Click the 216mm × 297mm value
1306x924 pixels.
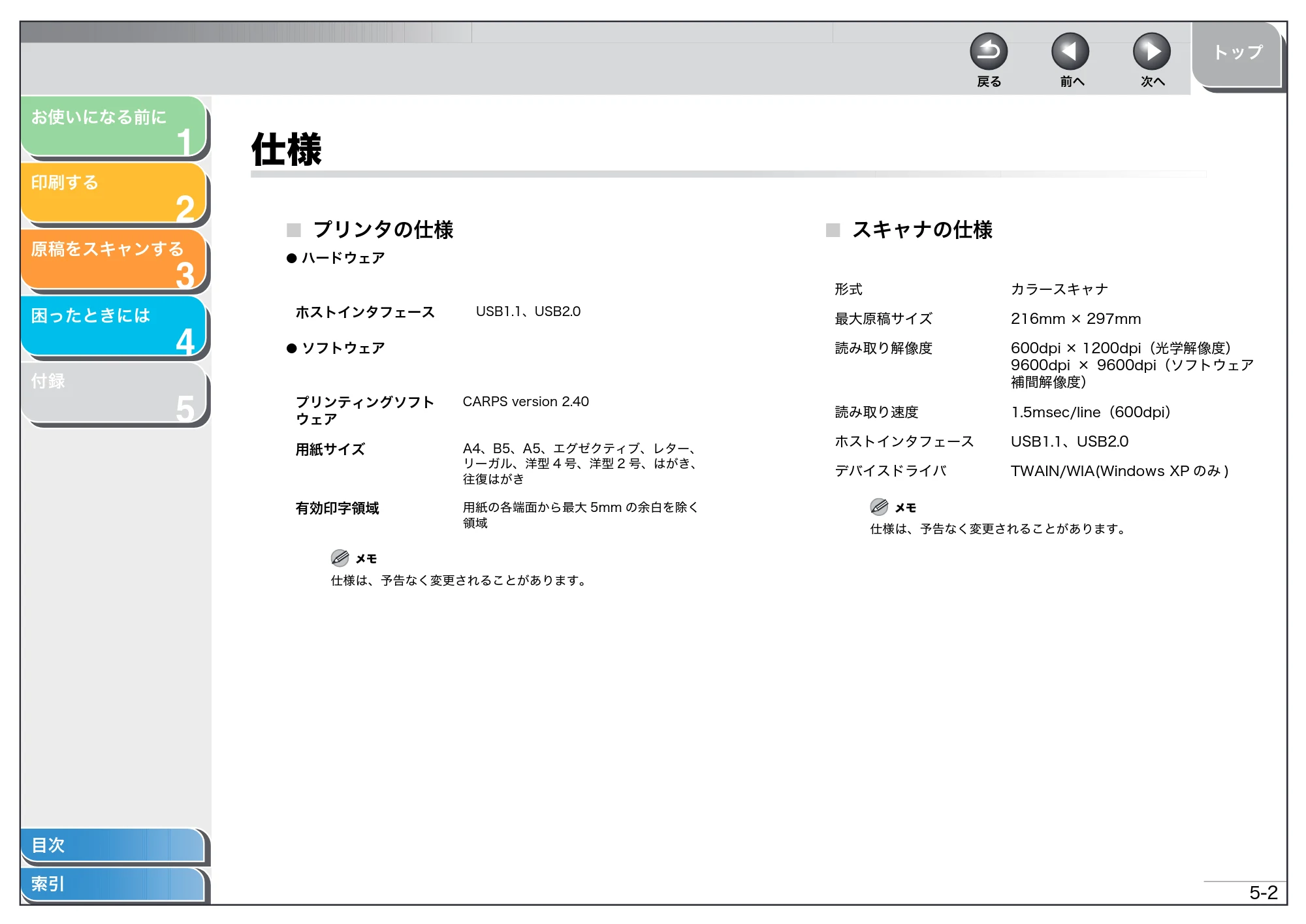pos(1075,319)
